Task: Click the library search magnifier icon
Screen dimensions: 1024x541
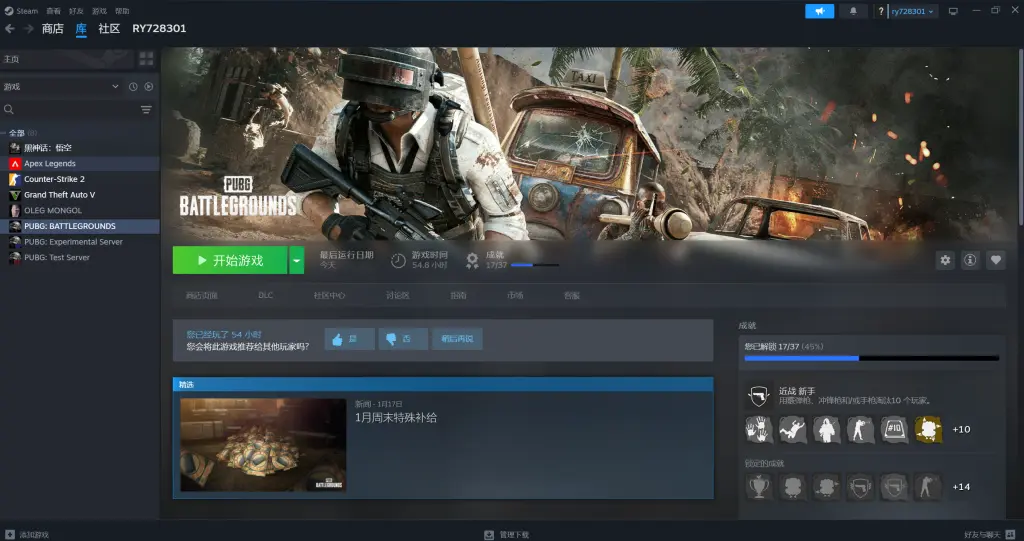Action: [9, 110]
